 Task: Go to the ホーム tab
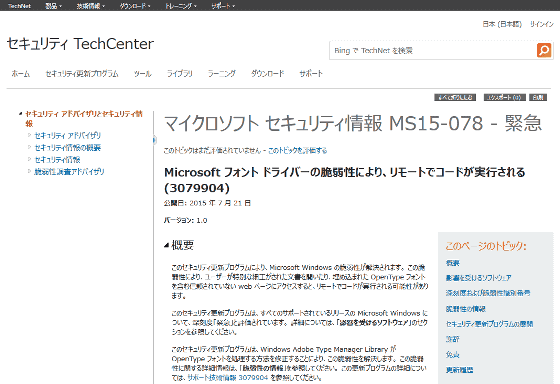[20, 74]
